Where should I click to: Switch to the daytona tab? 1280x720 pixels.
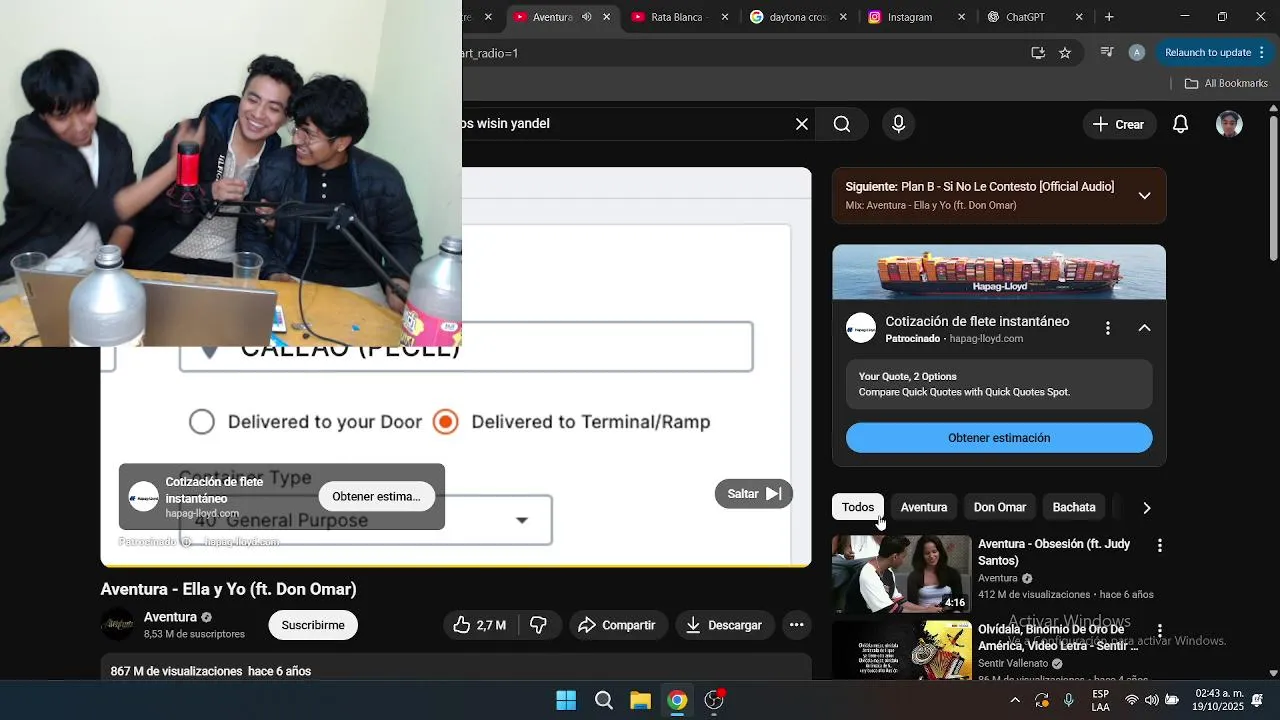coord(798,17)
